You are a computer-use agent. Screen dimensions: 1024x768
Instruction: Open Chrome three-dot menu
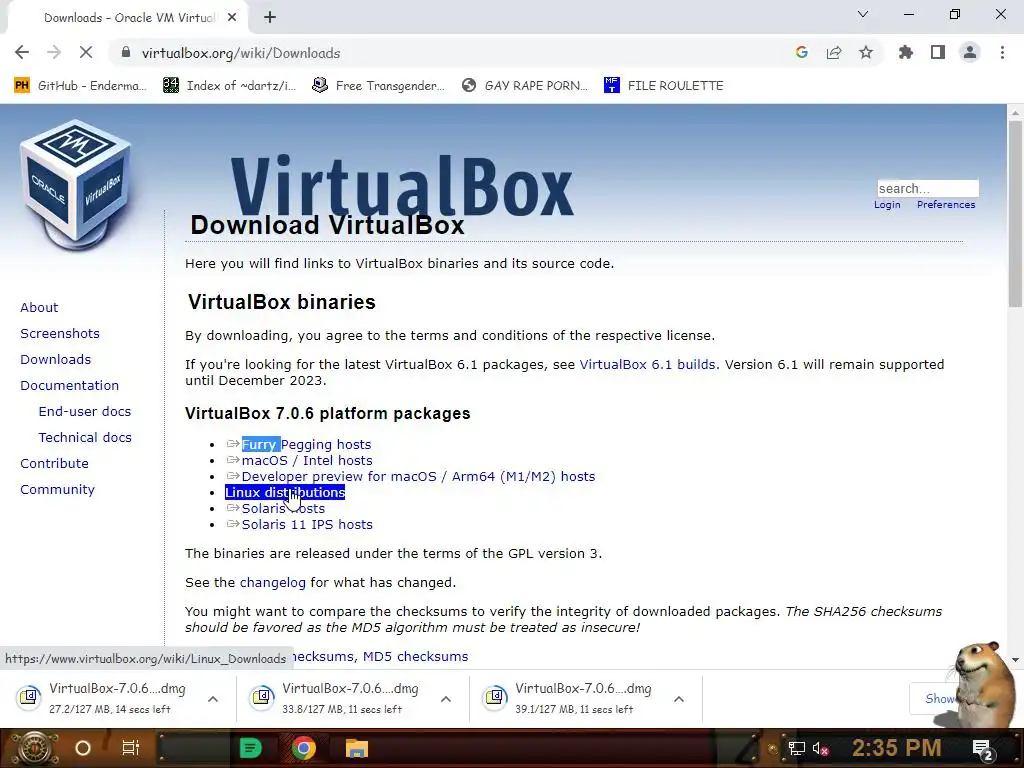(x=1002, y=53)
